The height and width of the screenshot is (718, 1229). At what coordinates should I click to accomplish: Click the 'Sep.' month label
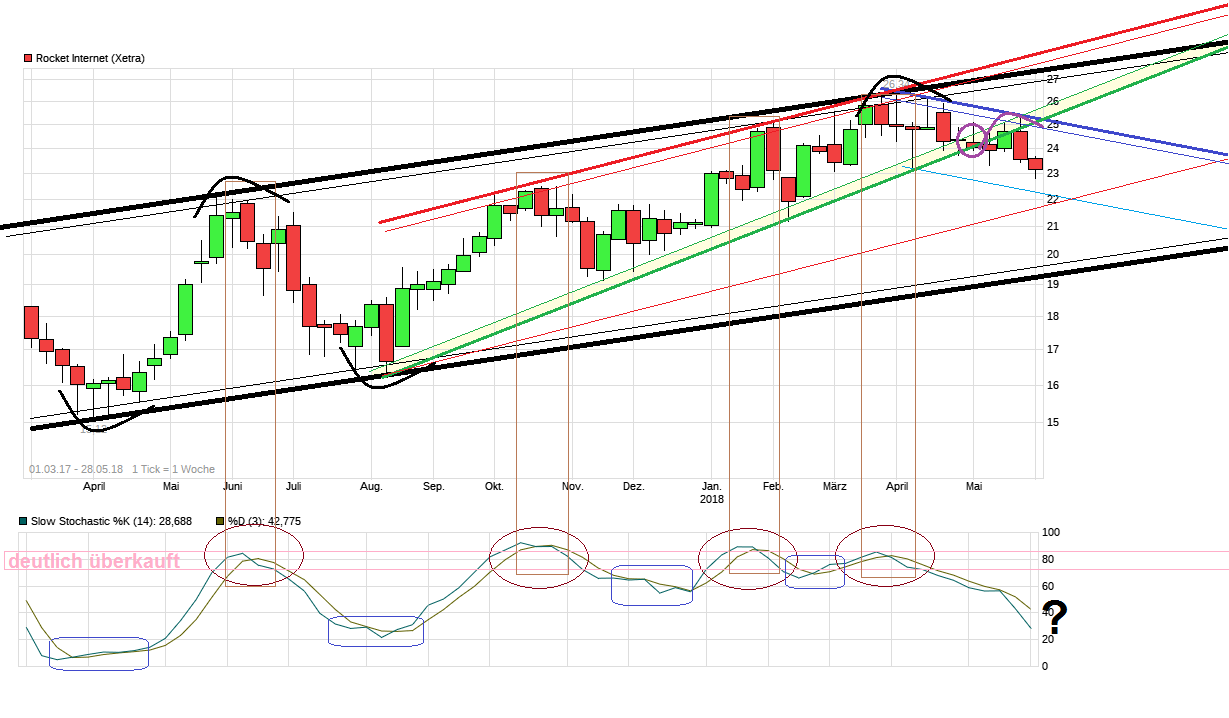(433, 487)
